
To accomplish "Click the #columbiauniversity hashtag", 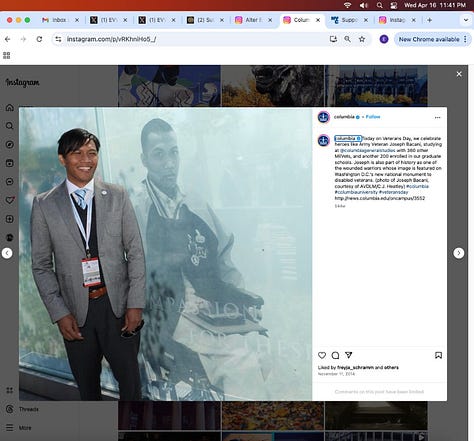I will pyautogui.click(x=356, y=192).
